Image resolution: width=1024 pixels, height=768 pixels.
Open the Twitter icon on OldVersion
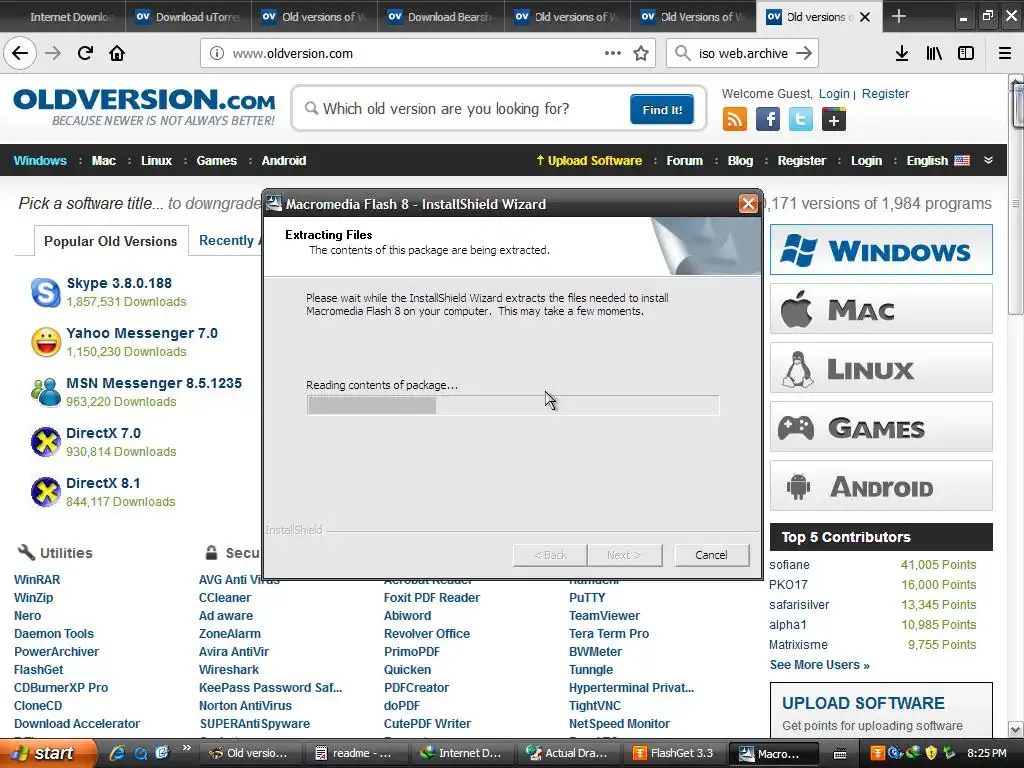pos(801,120)
